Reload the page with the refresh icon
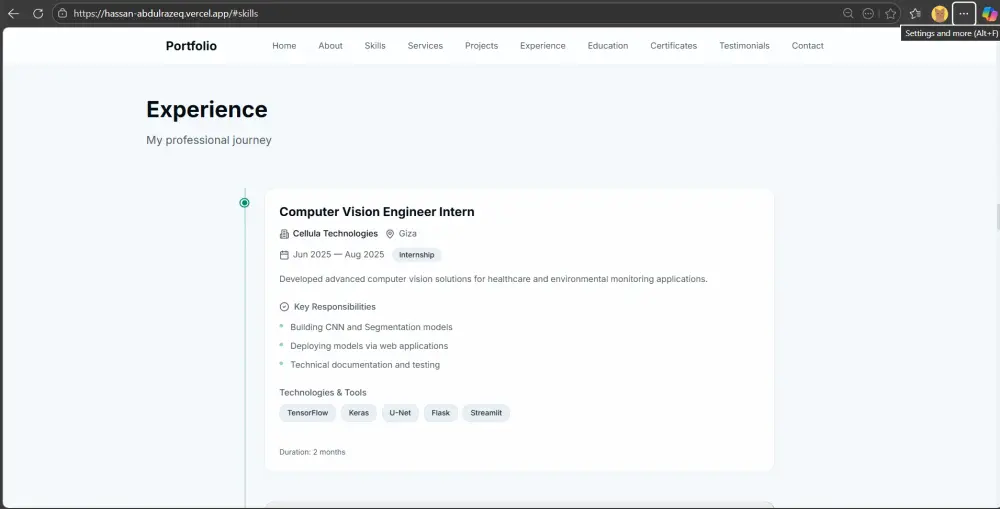This screenshot has height=509, width=1000. [x=38, y=14]
